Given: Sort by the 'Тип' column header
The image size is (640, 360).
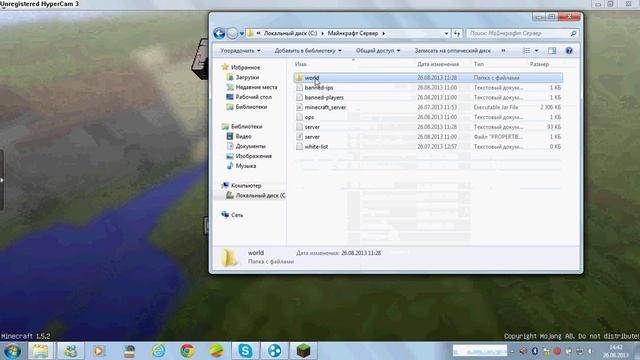Looking at the screenshot, I should tap(479, 64).
